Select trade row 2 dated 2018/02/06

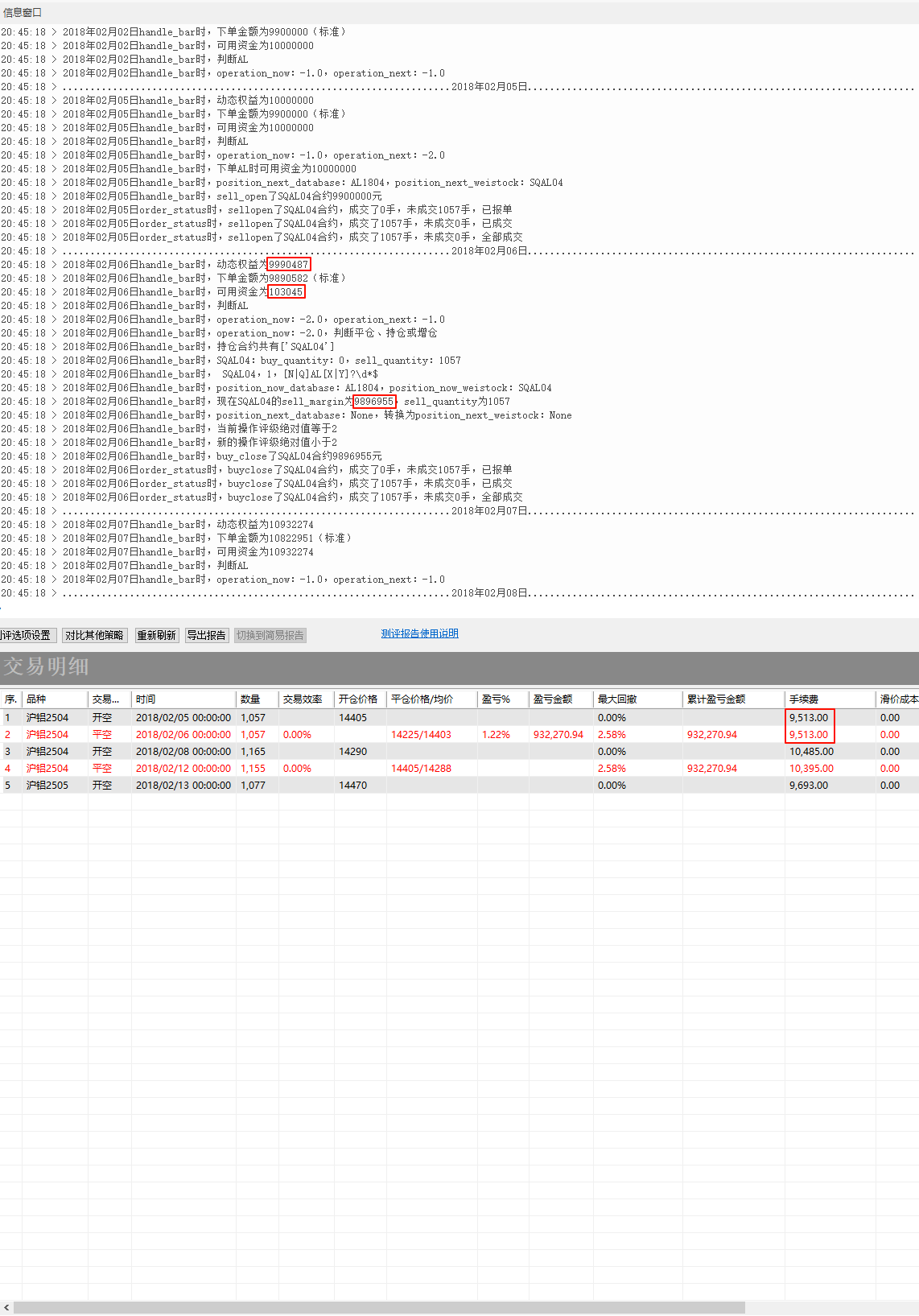tap(183, 734)
